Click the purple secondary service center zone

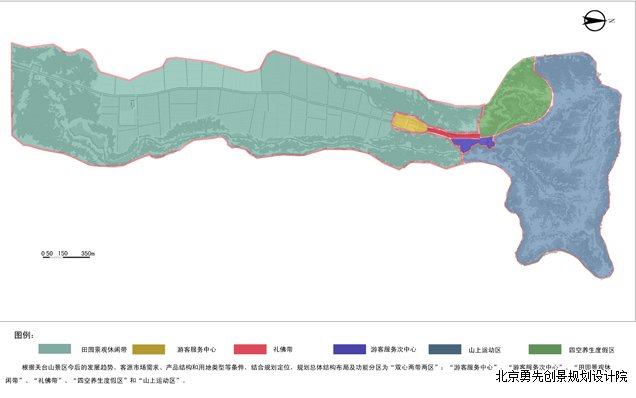[x=473, y=144]
